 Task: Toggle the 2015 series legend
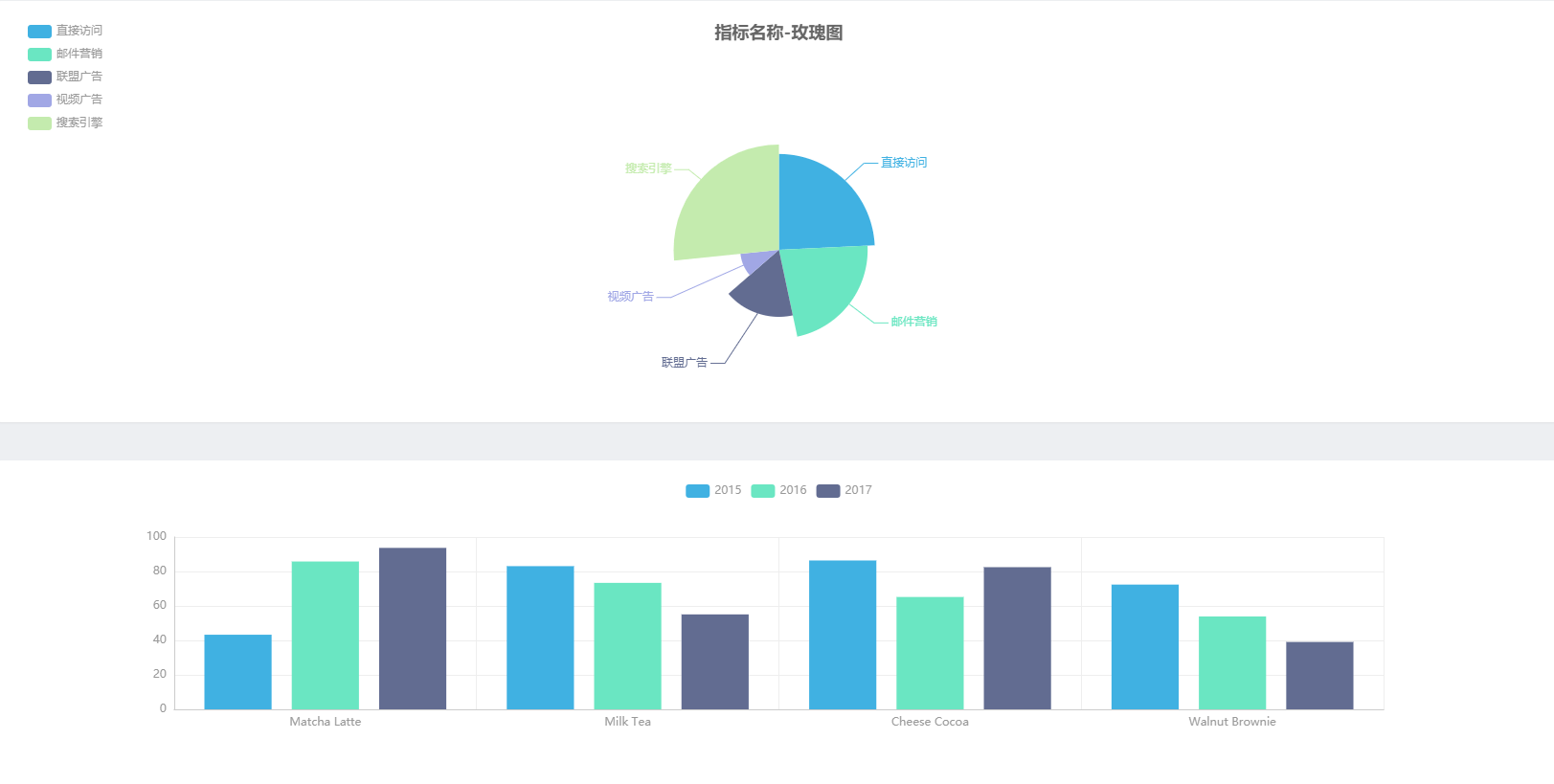713,490
